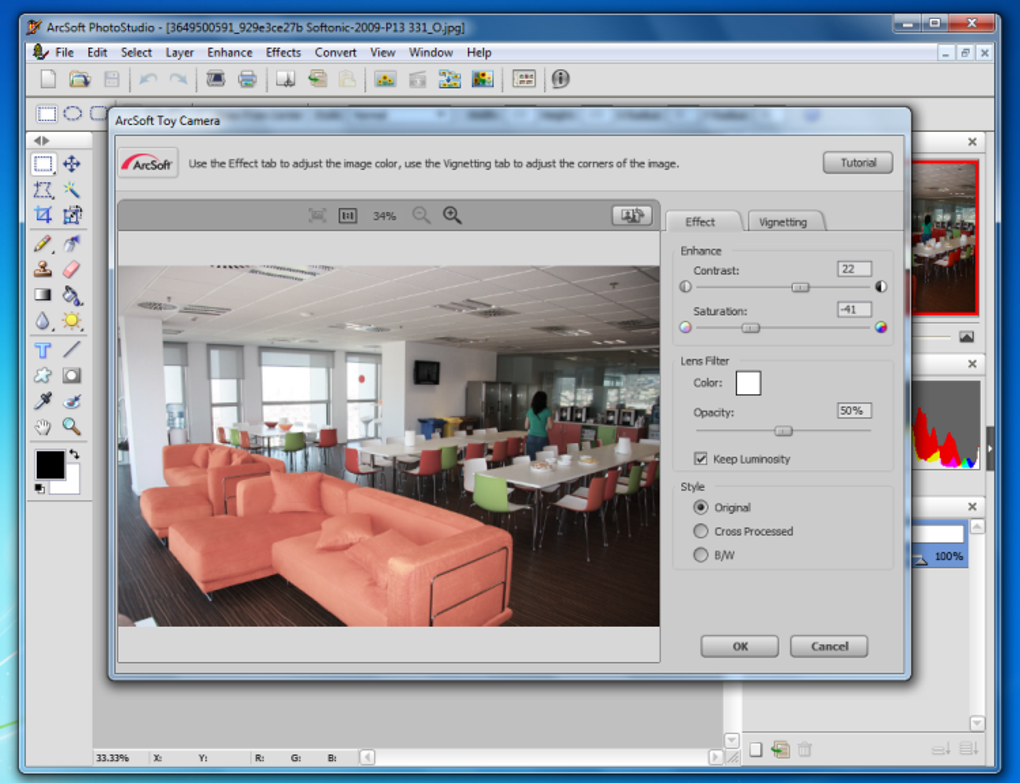Click the Contrast slider handle

pos(800,287)
